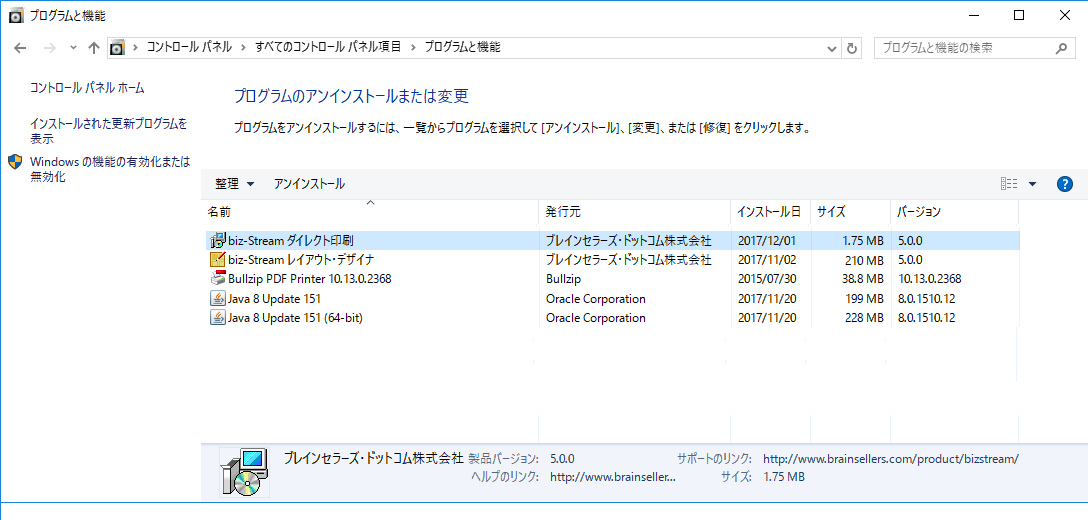The height and width of the screenshot is (520, 1088).
Task: Click version cell 10.13.0.2368
Action: [x=929, y=279]
